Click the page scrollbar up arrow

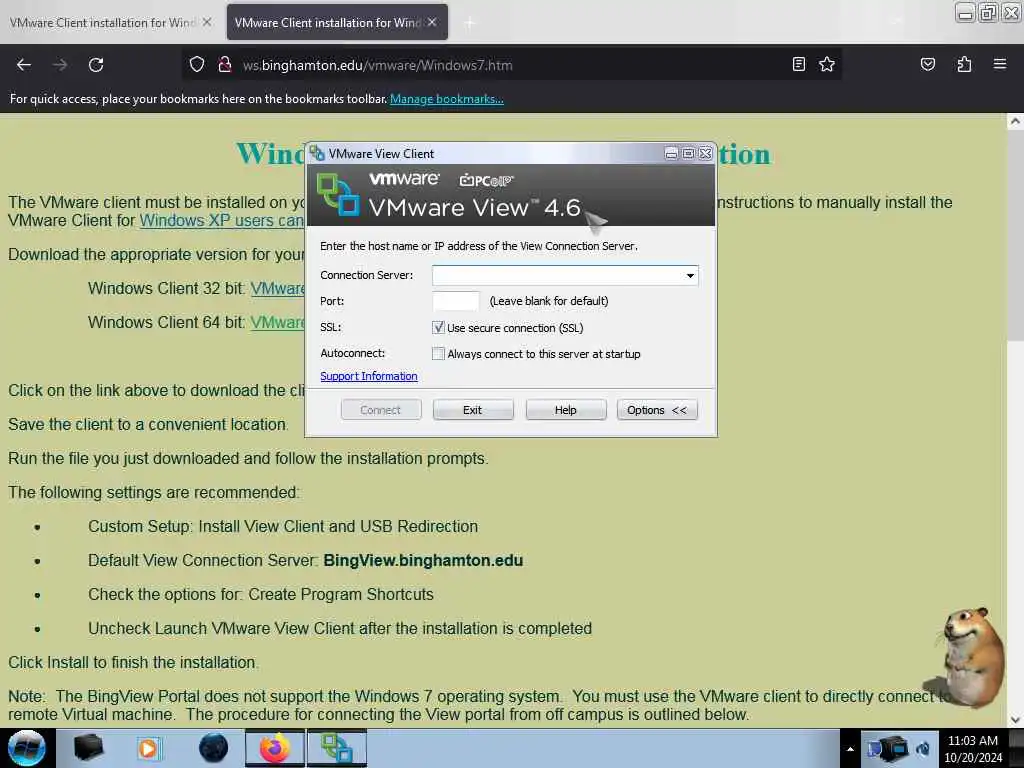coord(1015,121)
